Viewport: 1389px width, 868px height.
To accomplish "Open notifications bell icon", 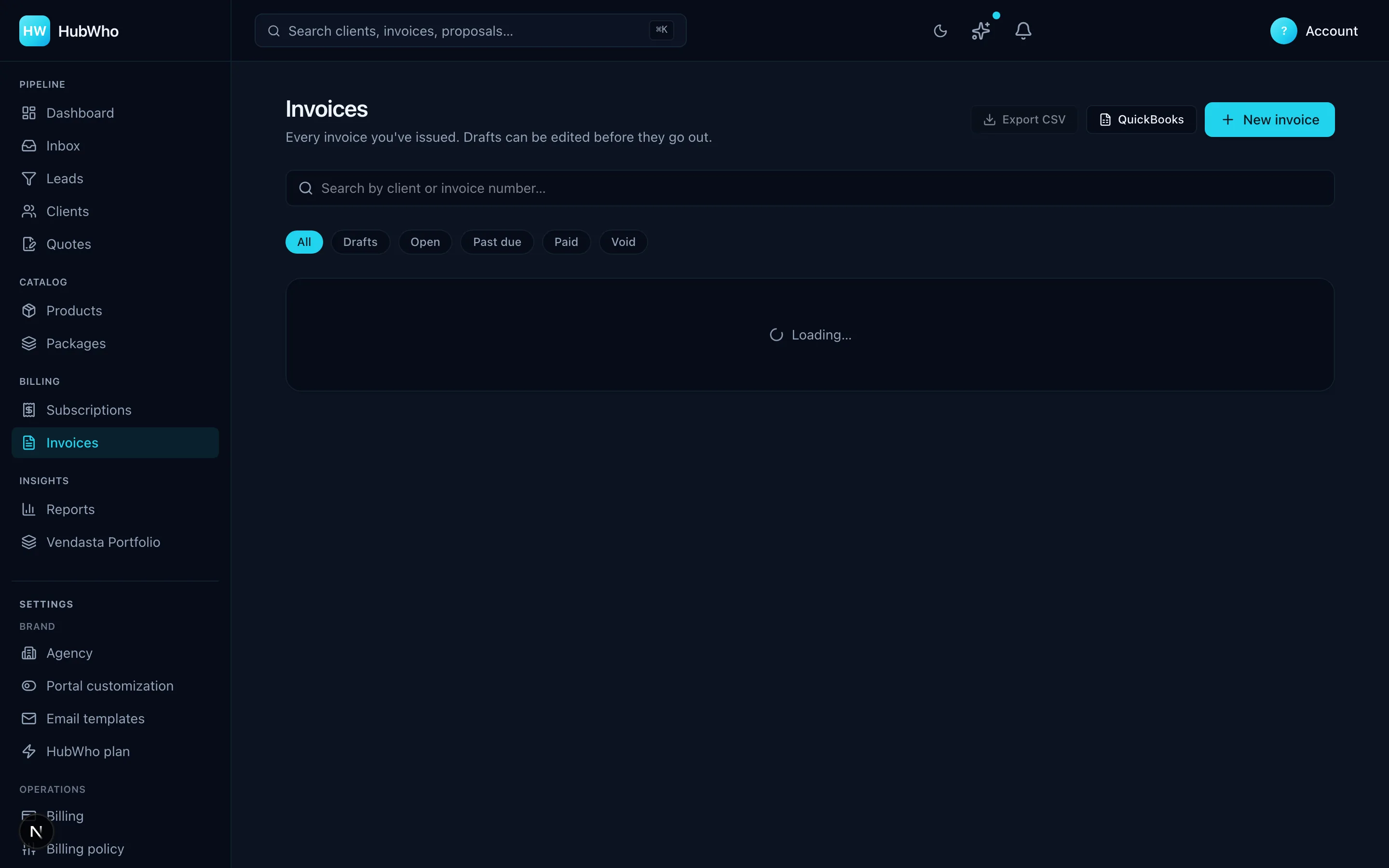I will (x=1023, y=31).
